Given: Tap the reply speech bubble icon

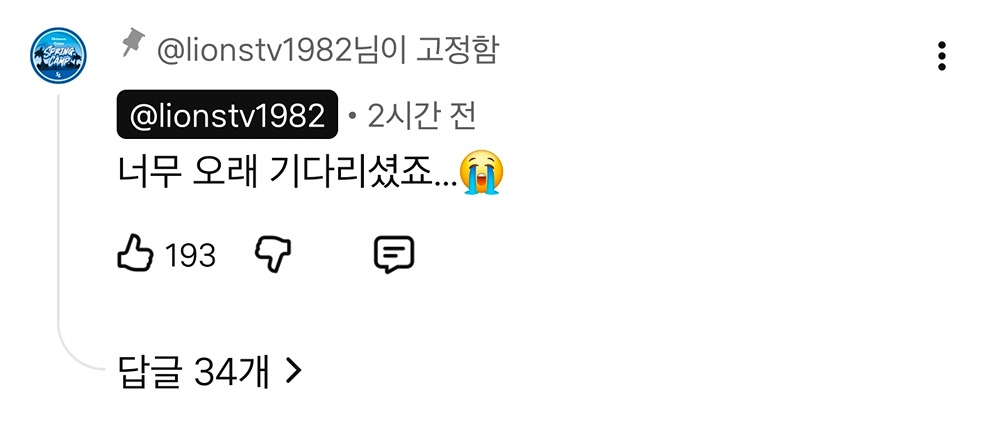Looking at the screenshot, I should click(393, 254).
